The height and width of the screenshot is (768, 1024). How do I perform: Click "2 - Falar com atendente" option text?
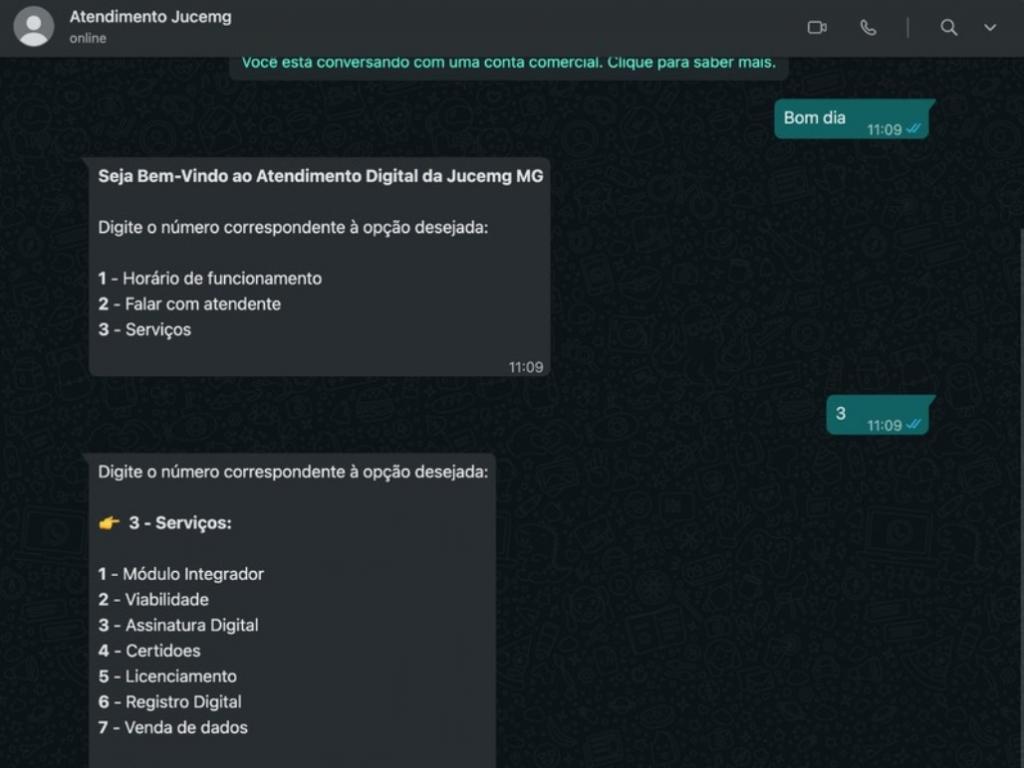coord(190,304)
